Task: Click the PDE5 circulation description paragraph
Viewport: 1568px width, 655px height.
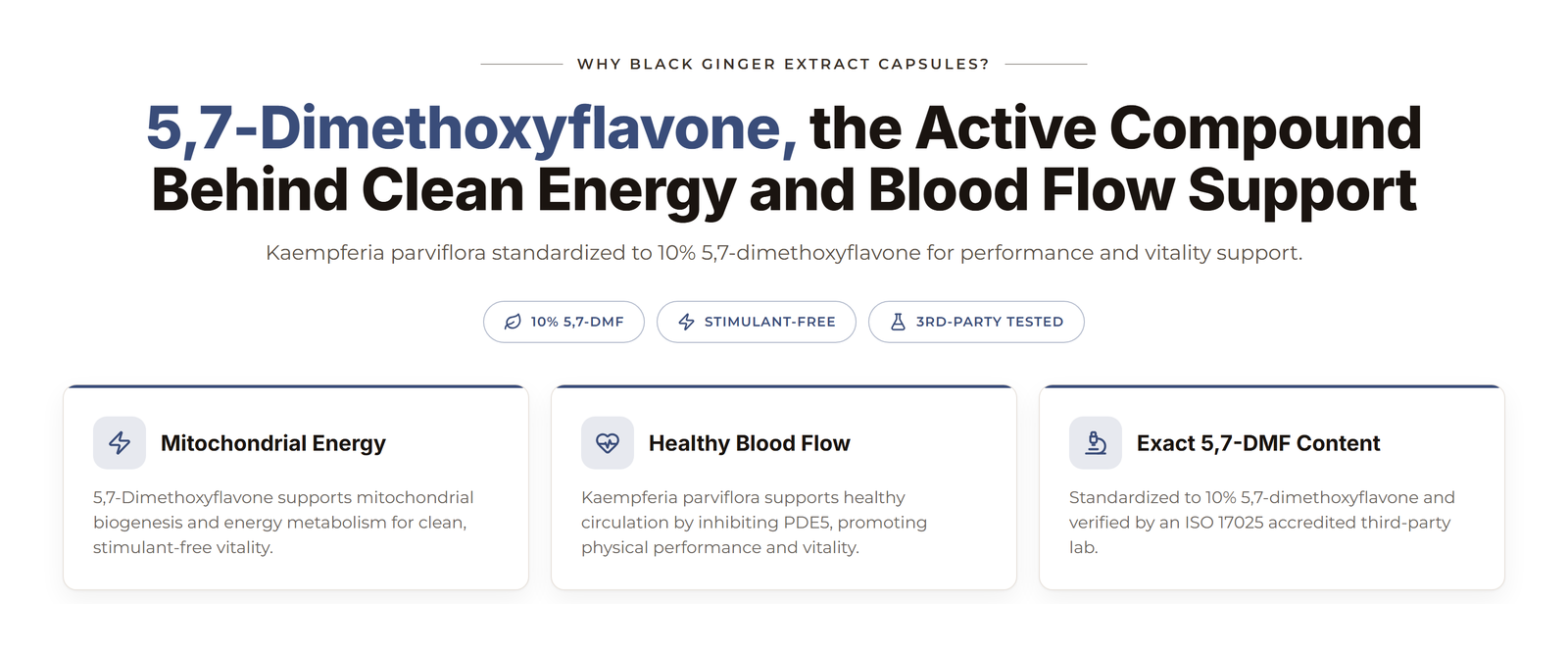Action: pyautogui.click(x=754, y=523)
